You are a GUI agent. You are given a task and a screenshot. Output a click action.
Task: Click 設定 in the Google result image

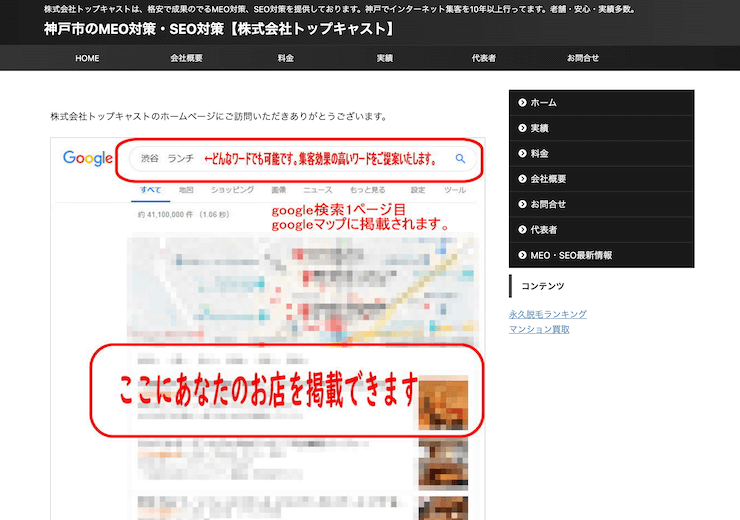coord(418,190)
